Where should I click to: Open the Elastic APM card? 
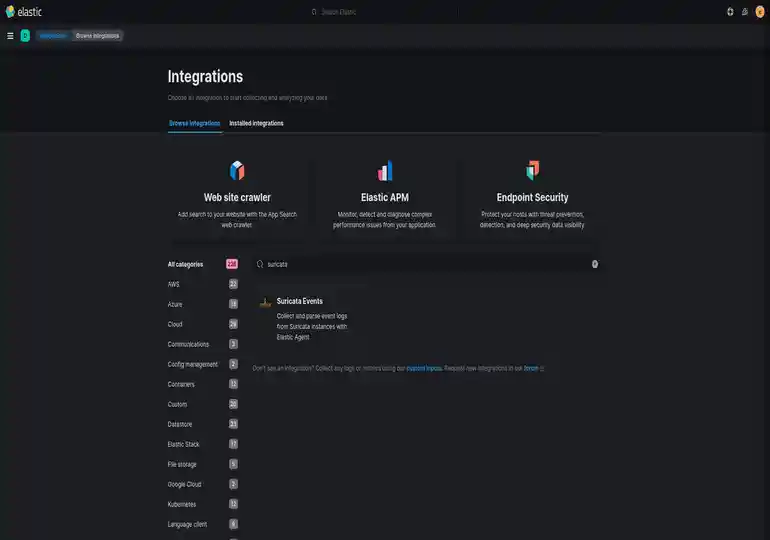(x=385, y=196)
